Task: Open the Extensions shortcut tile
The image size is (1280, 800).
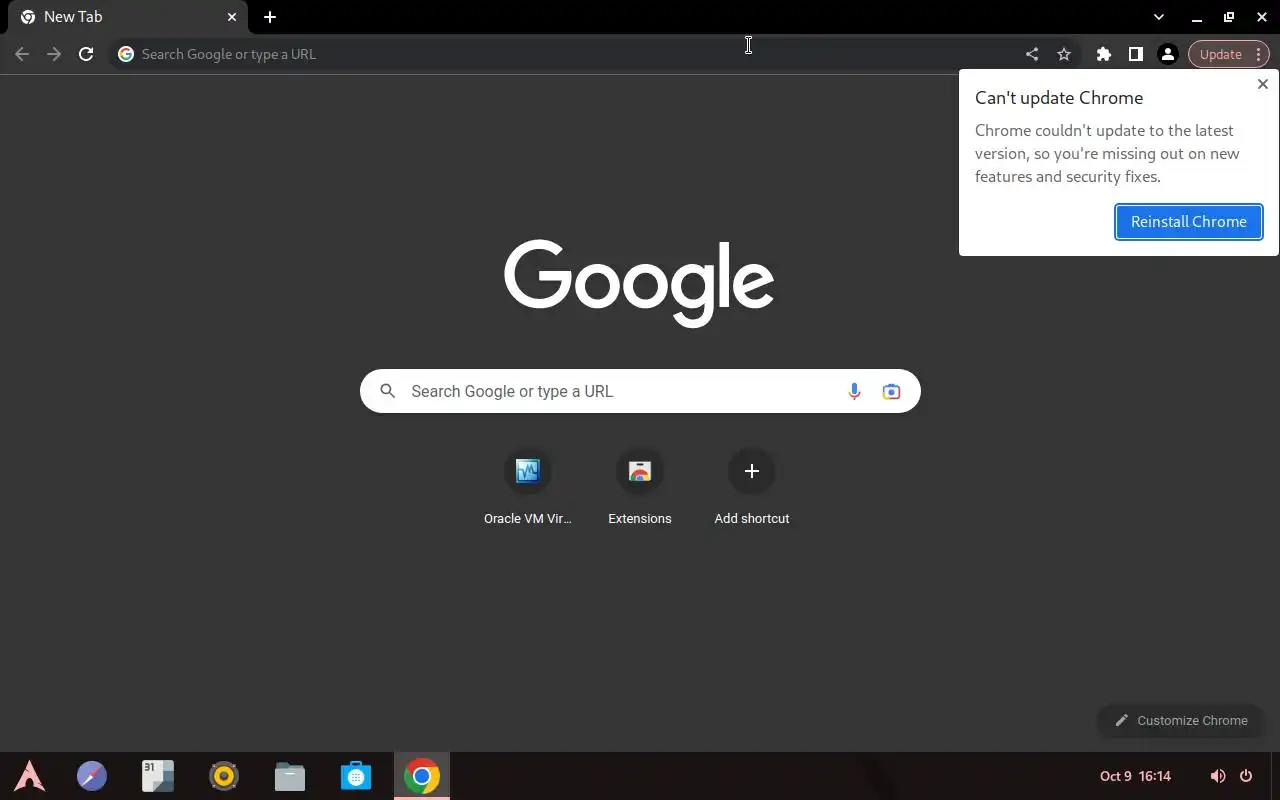Action: click(x=640, y=488)
